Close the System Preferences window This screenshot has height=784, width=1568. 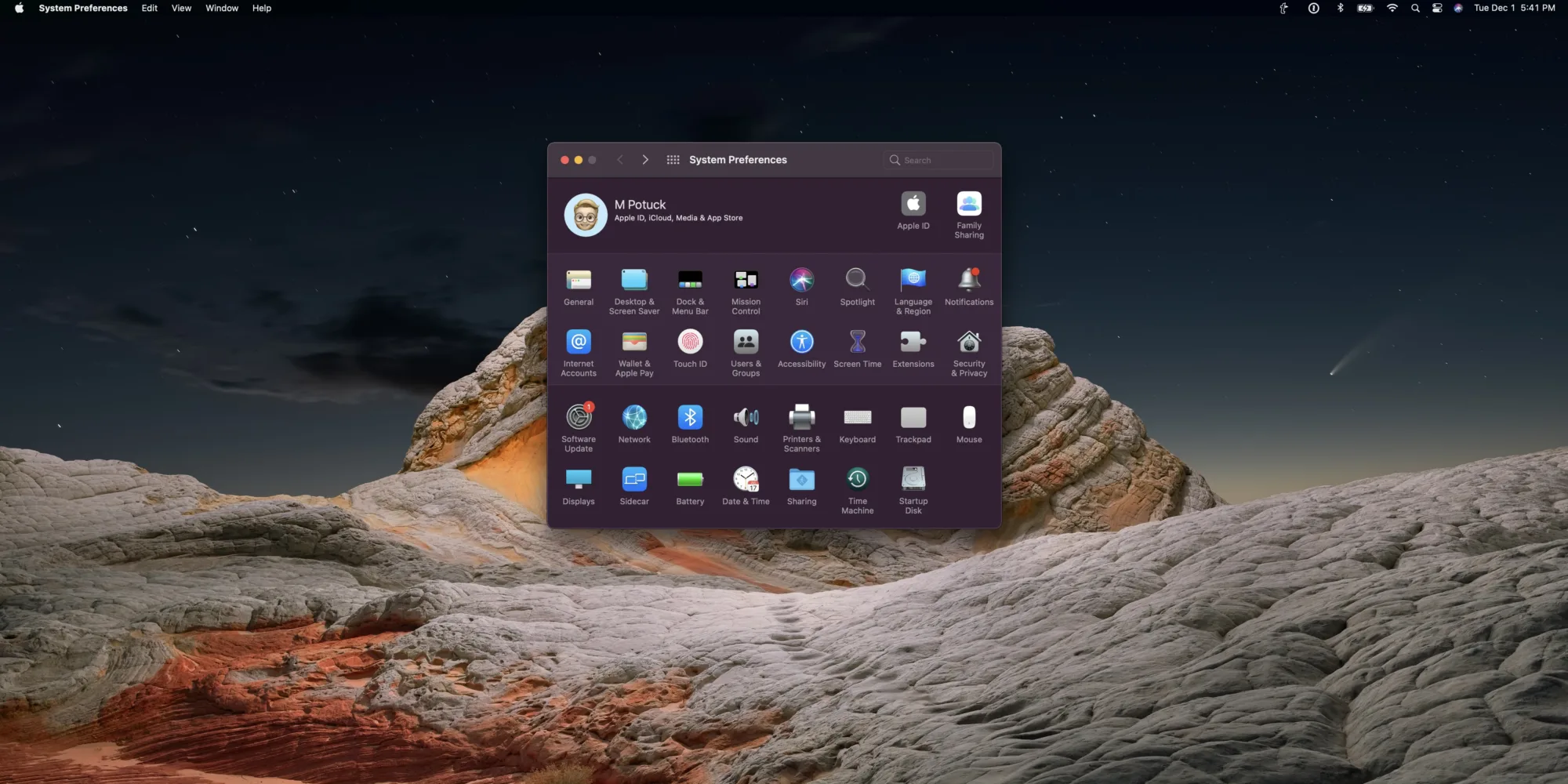564,160
